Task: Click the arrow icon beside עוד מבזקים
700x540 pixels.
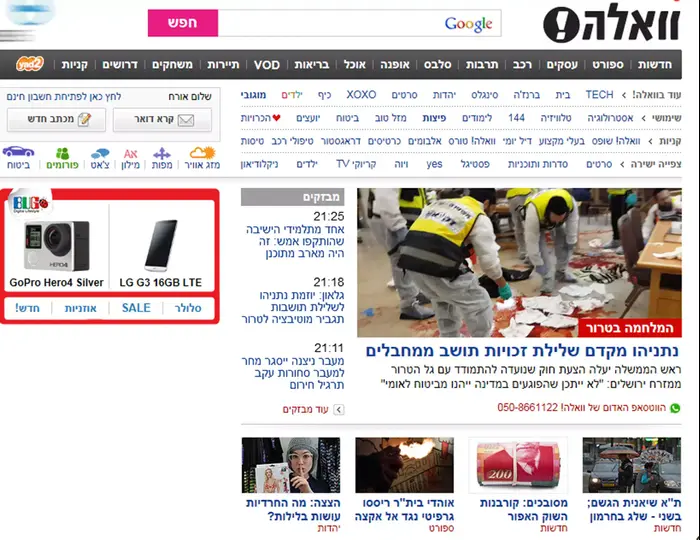Action: (339, 409)
